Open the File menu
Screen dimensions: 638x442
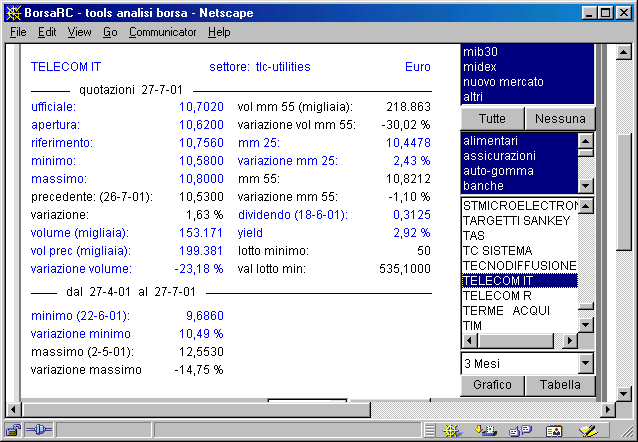pyautogui.click(x=18, y=32)
